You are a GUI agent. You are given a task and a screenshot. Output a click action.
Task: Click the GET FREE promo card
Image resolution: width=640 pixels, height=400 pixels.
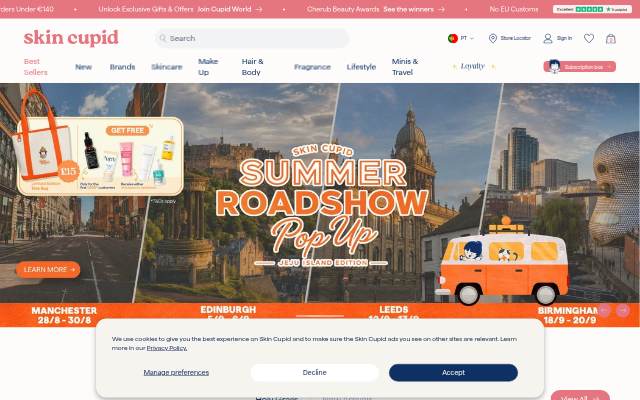point(100,156)
